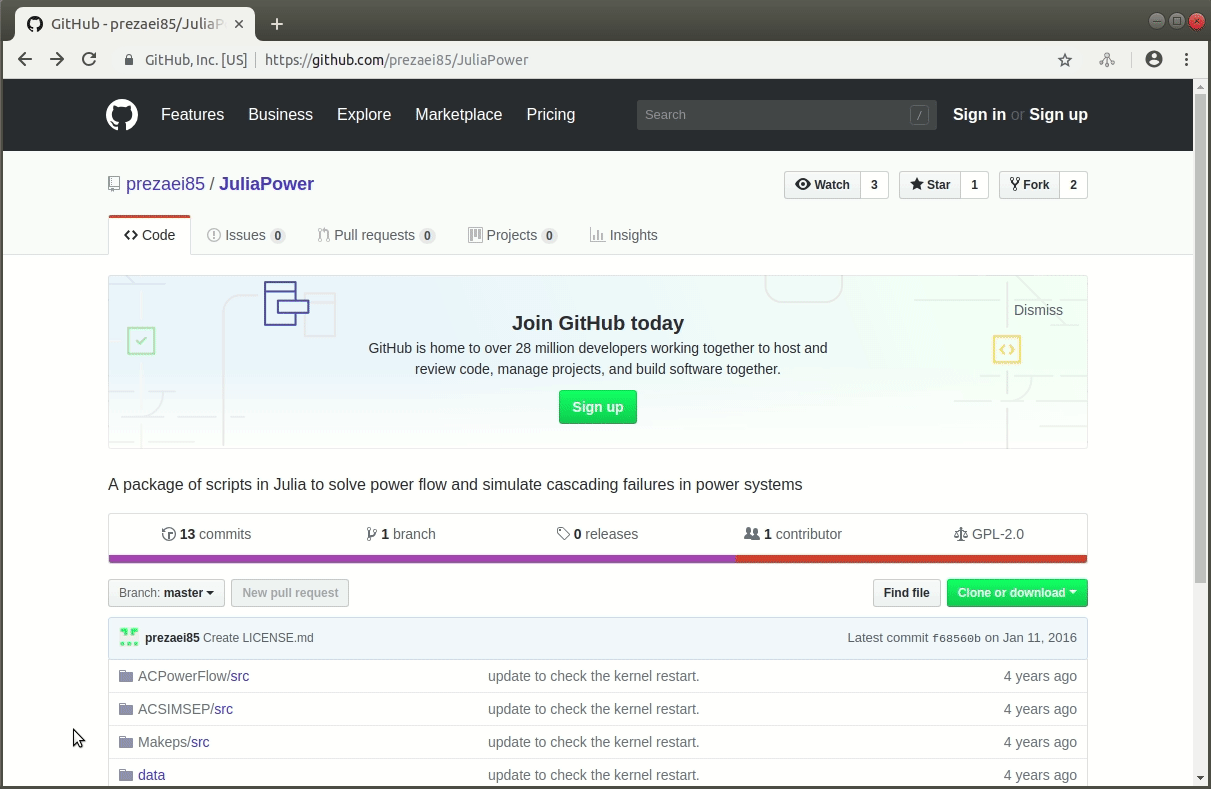Open the Projects tab
This screenshot has height=789, width=1211.
512,235
